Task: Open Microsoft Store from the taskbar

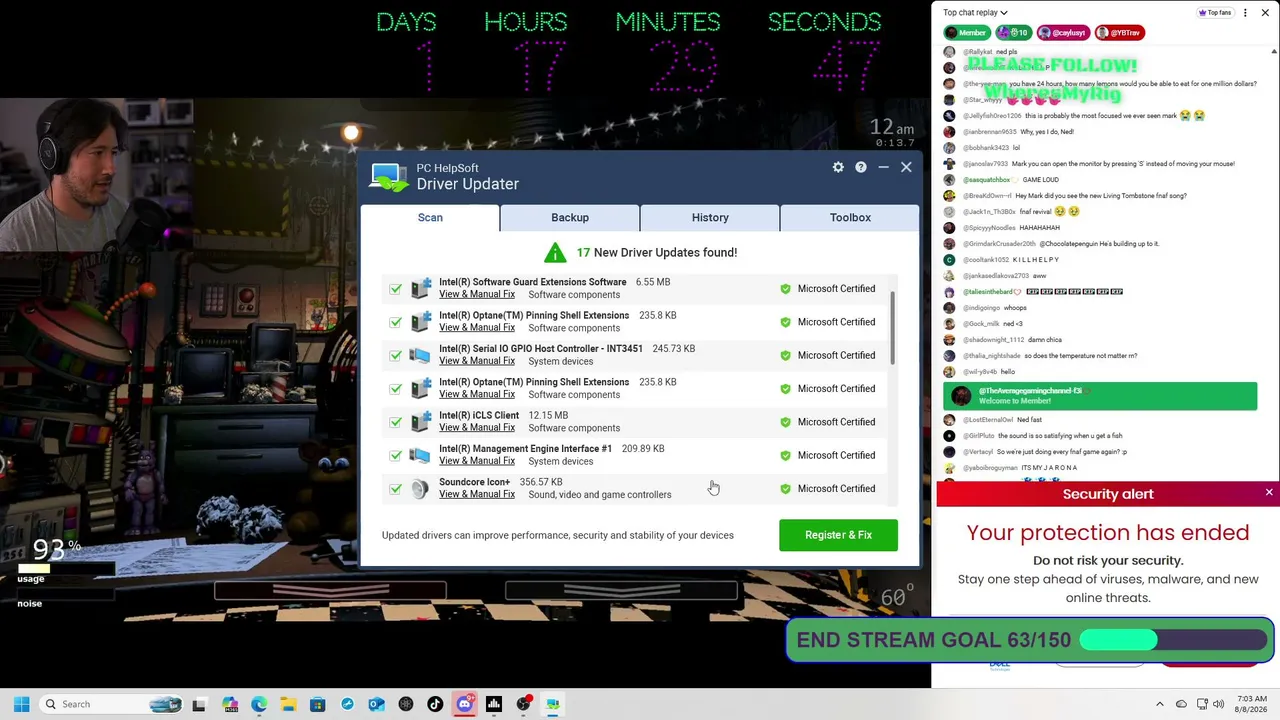Action: click(318, 704)
